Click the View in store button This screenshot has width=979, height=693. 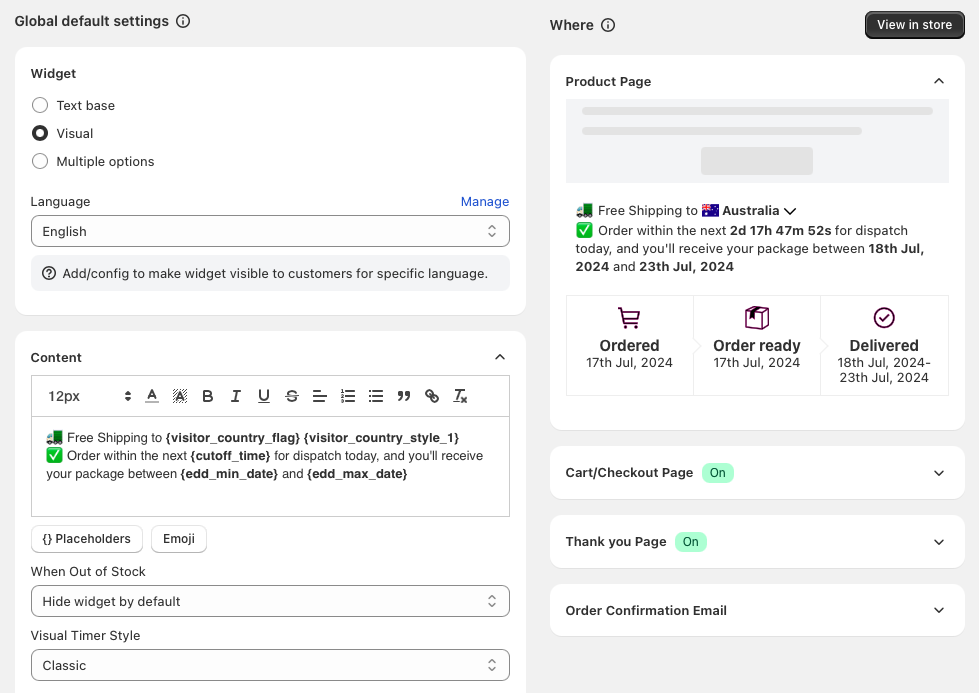(x=914, y=25)
